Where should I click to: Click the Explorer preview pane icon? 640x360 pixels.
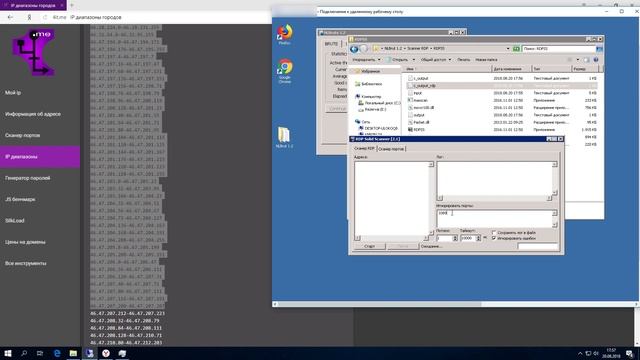(586, 60)
